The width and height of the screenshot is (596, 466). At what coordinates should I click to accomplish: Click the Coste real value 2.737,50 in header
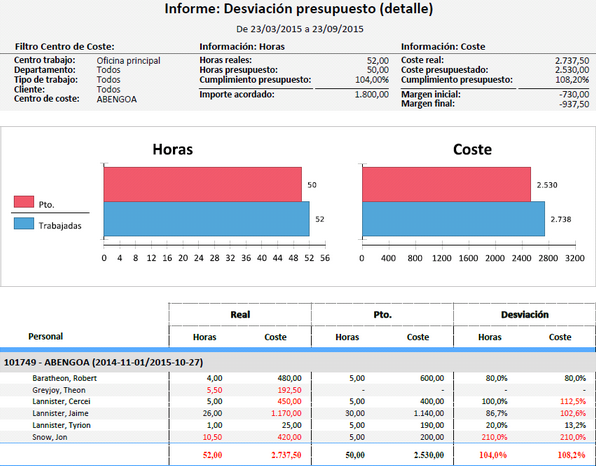572,60
